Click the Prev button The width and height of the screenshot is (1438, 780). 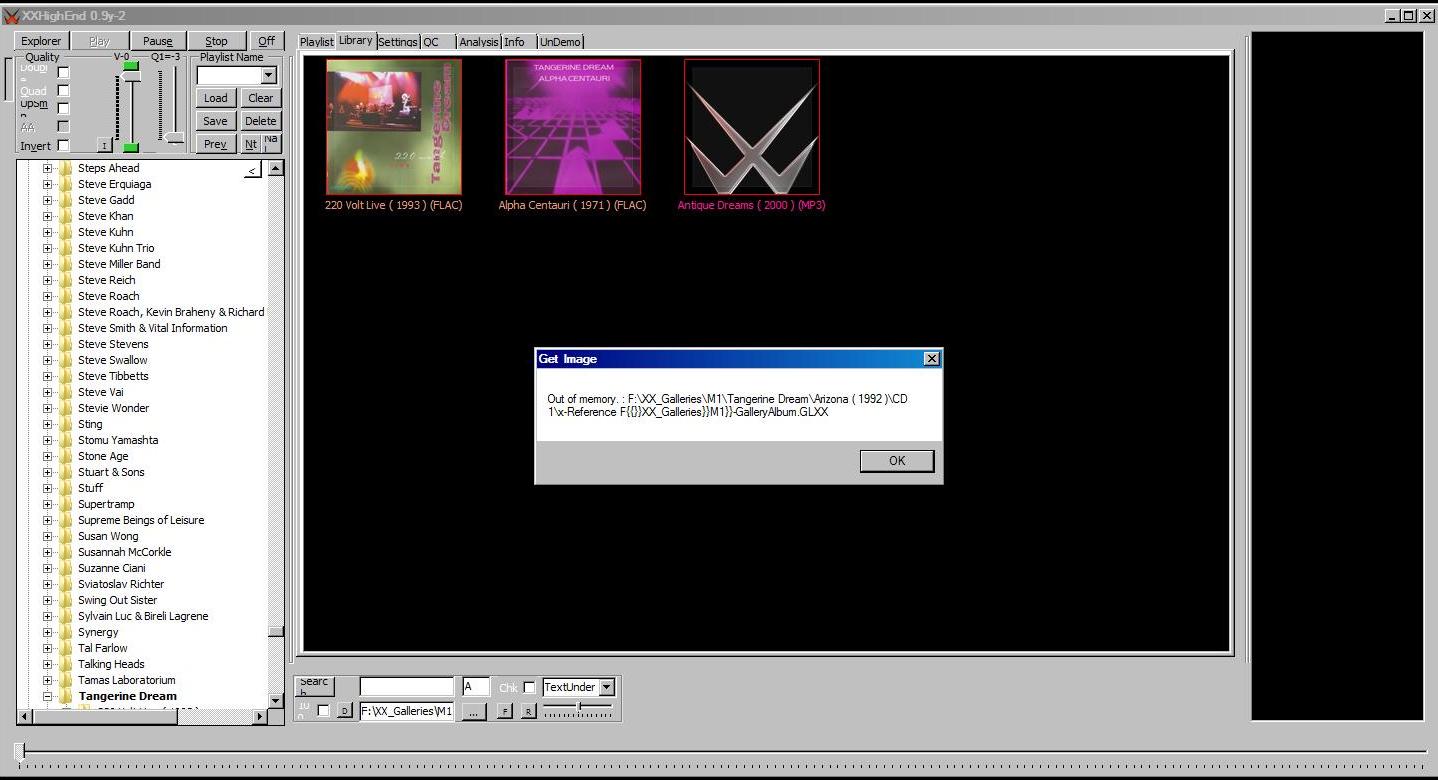(x=216, y=144)
